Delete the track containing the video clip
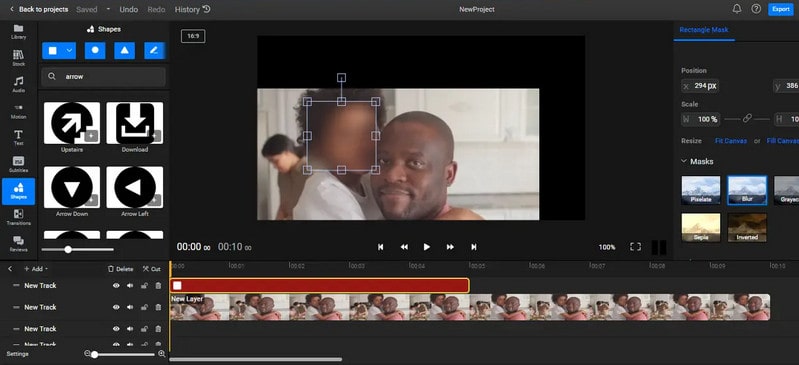Viewport: 799px width, 365px height. tap(158, 307)
